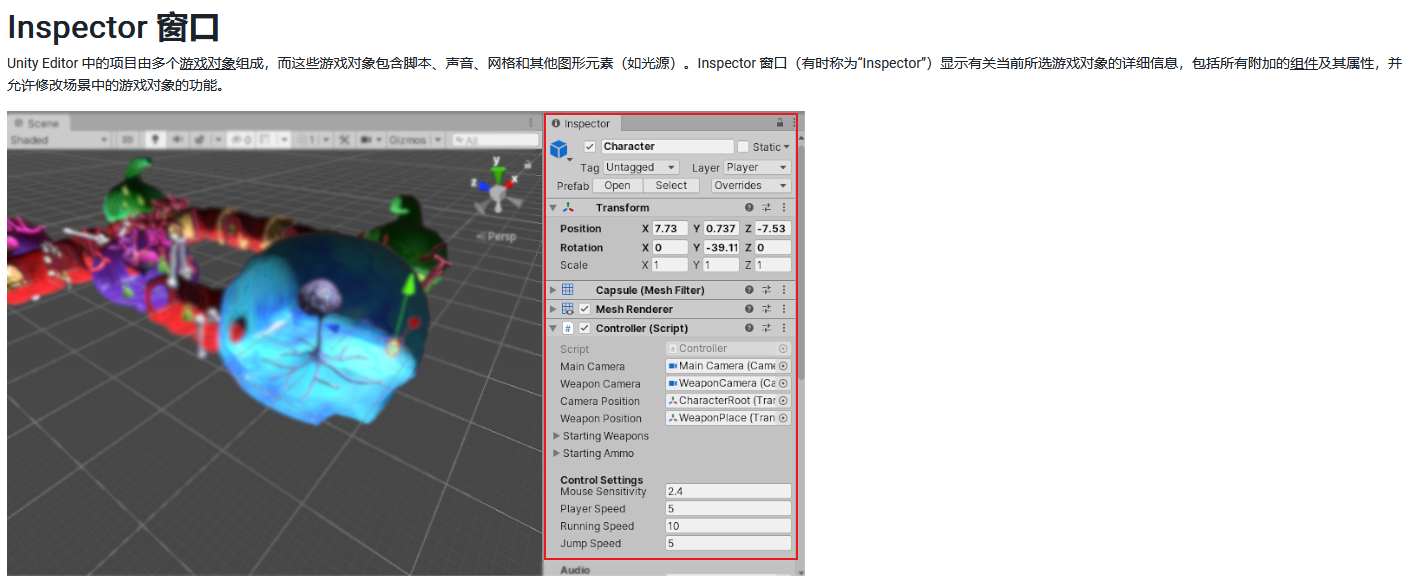
Task: Open Mesh Renderer help icon
Action: [x=749, y=309]
